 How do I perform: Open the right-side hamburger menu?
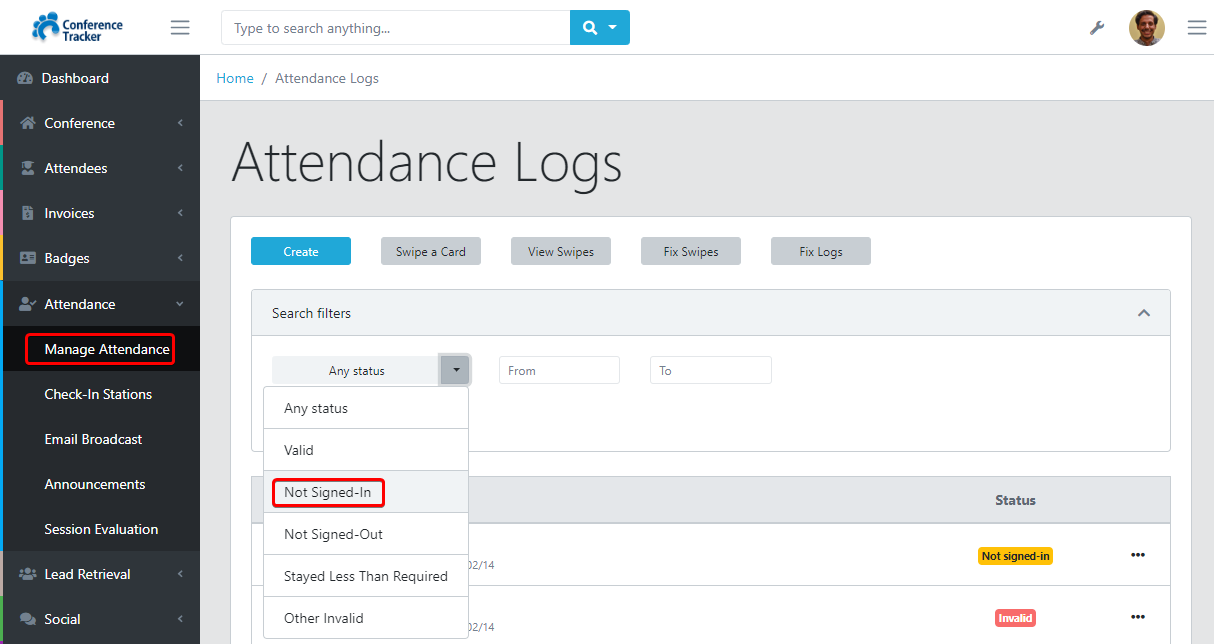[x=1197, y=28]
